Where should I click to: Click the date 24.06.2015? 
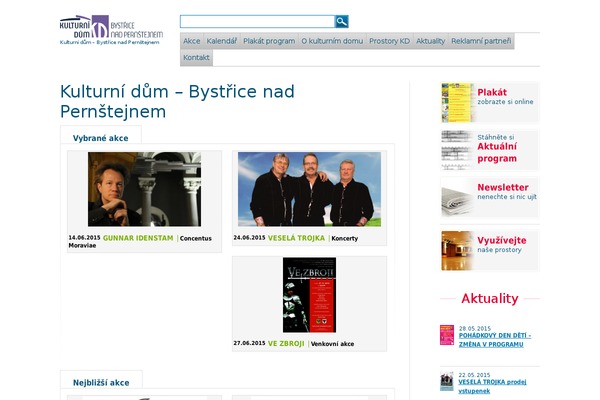pyautogui.click(x=249, y=237)
